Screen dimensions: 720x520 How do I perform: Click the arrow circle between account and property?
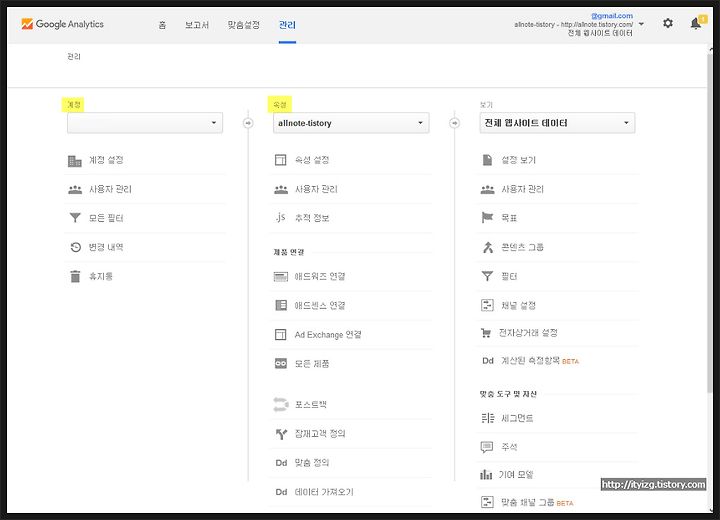pyautogui.click(x=248, y=123)
